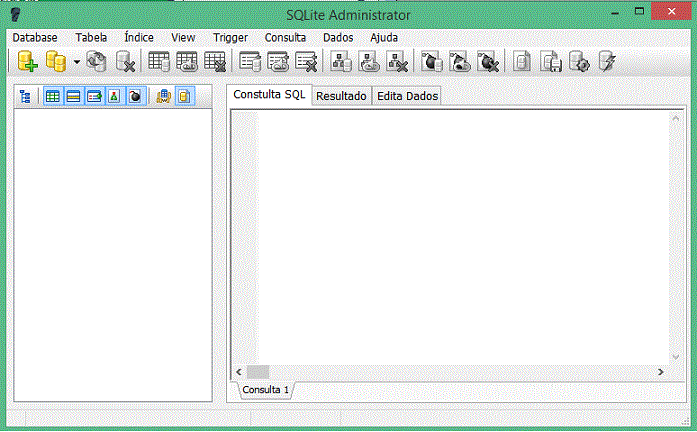697x432 pixels.
Task: Click the create new database icon
Action: click(27, 61)
